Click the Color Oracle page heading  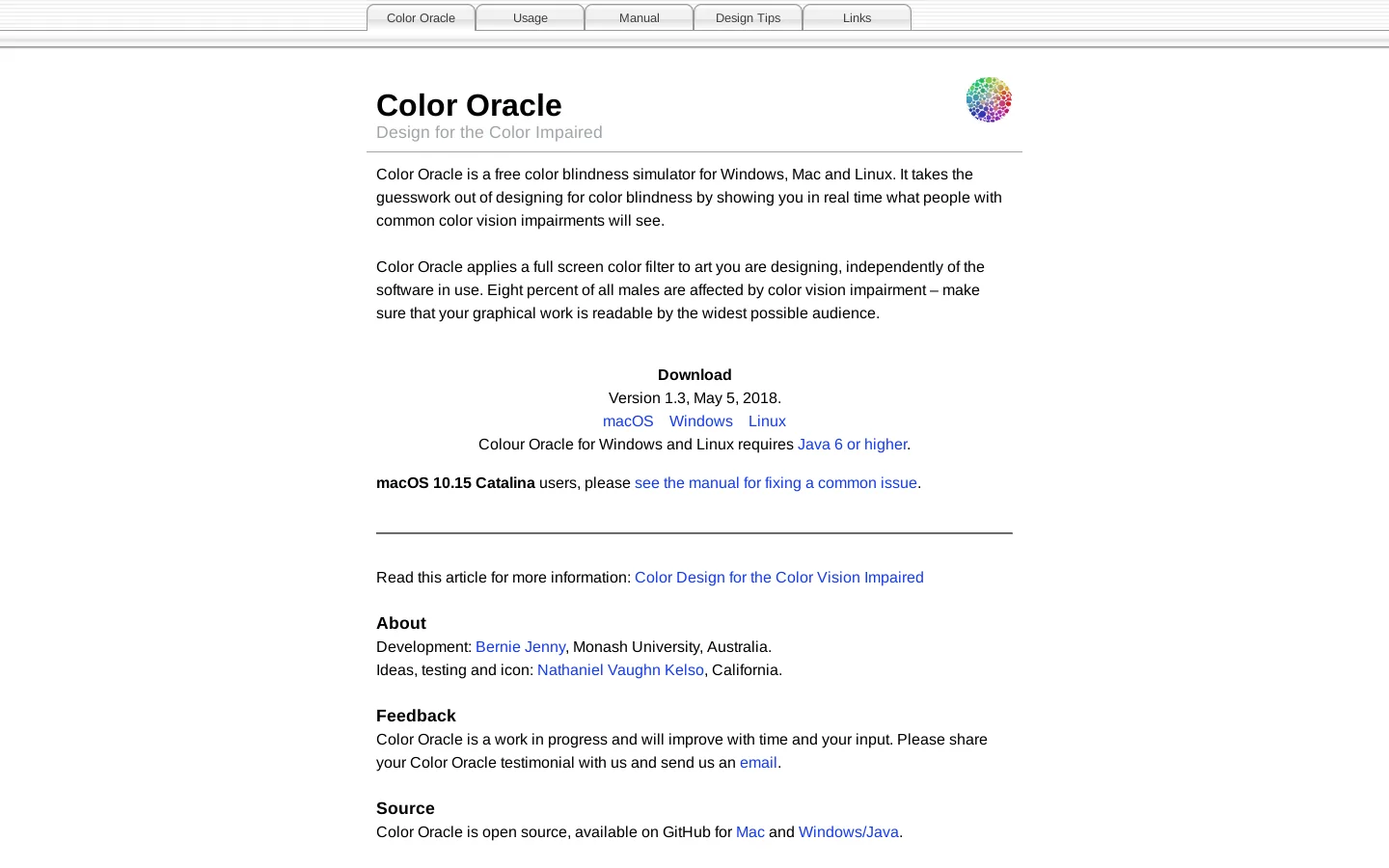pos(469,105)
